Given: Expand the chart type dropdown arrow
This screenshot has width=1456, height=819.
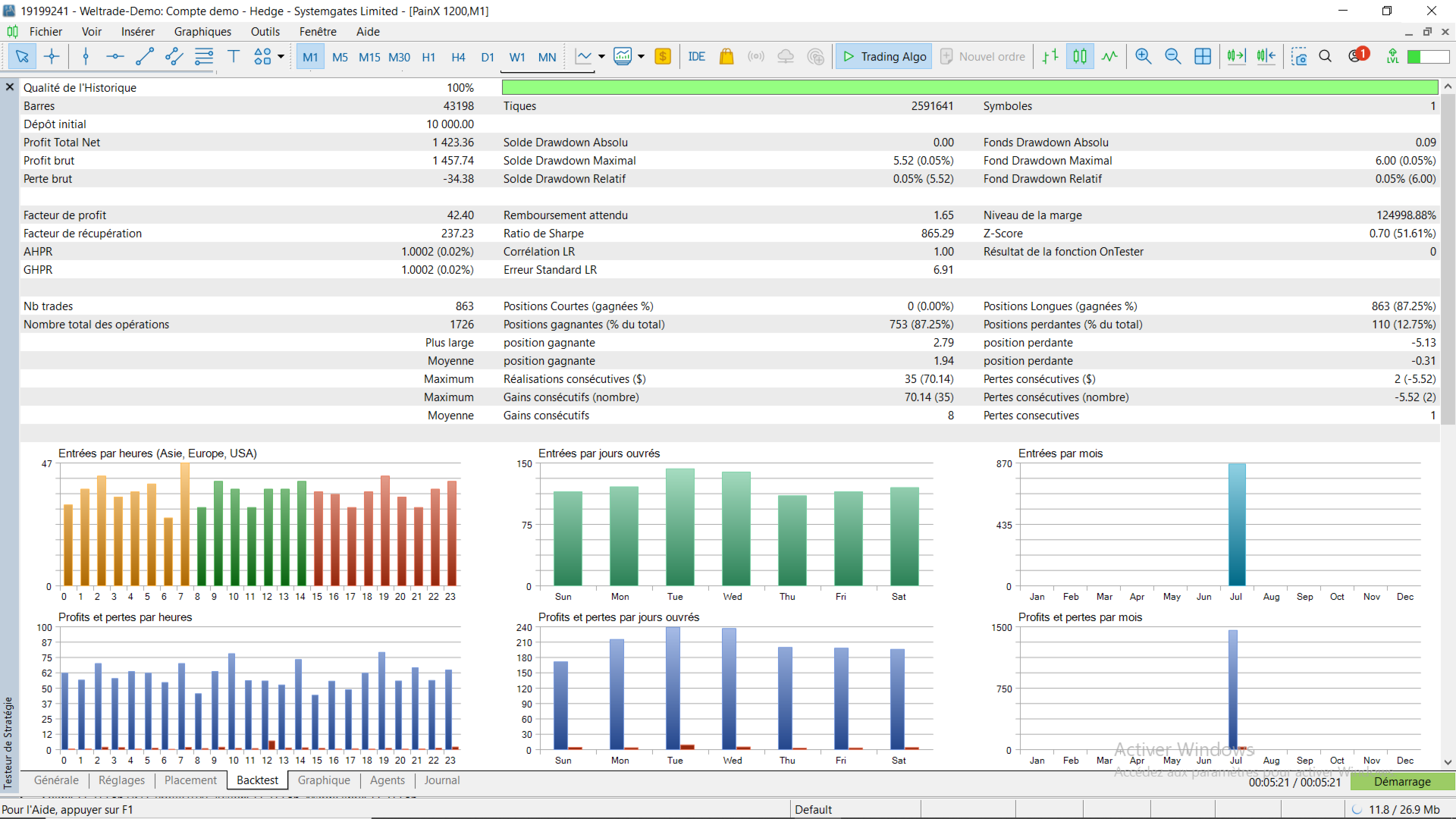Looking at the screenshot, I should (x=601, y=57).
